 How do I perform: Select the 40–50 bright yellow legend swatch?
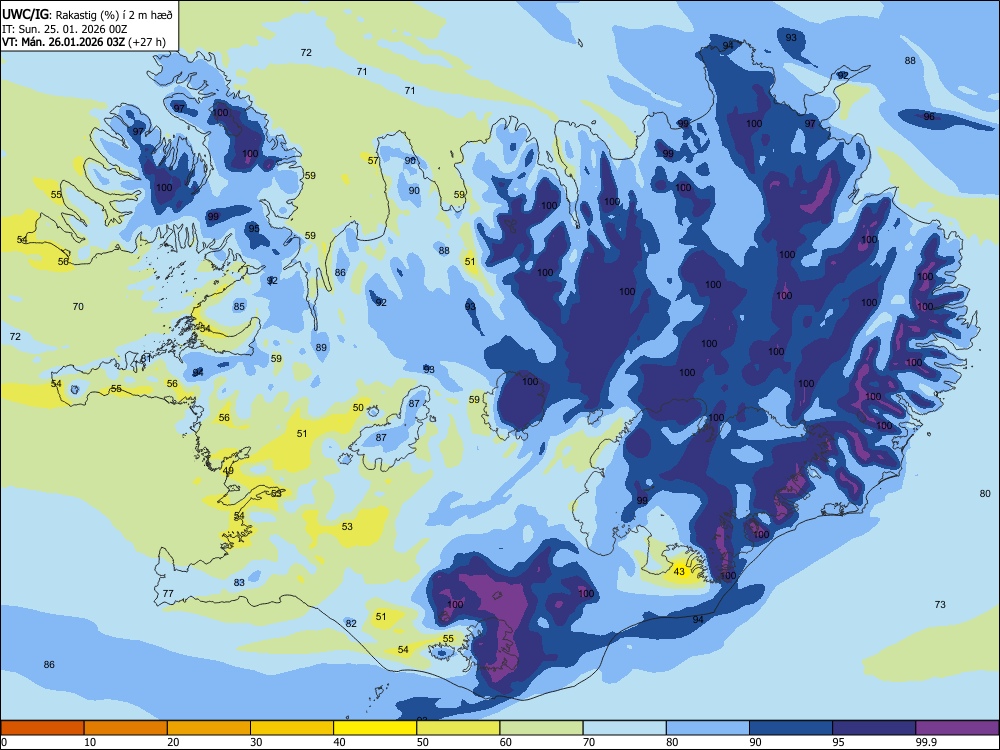click(x=375, y=728)
